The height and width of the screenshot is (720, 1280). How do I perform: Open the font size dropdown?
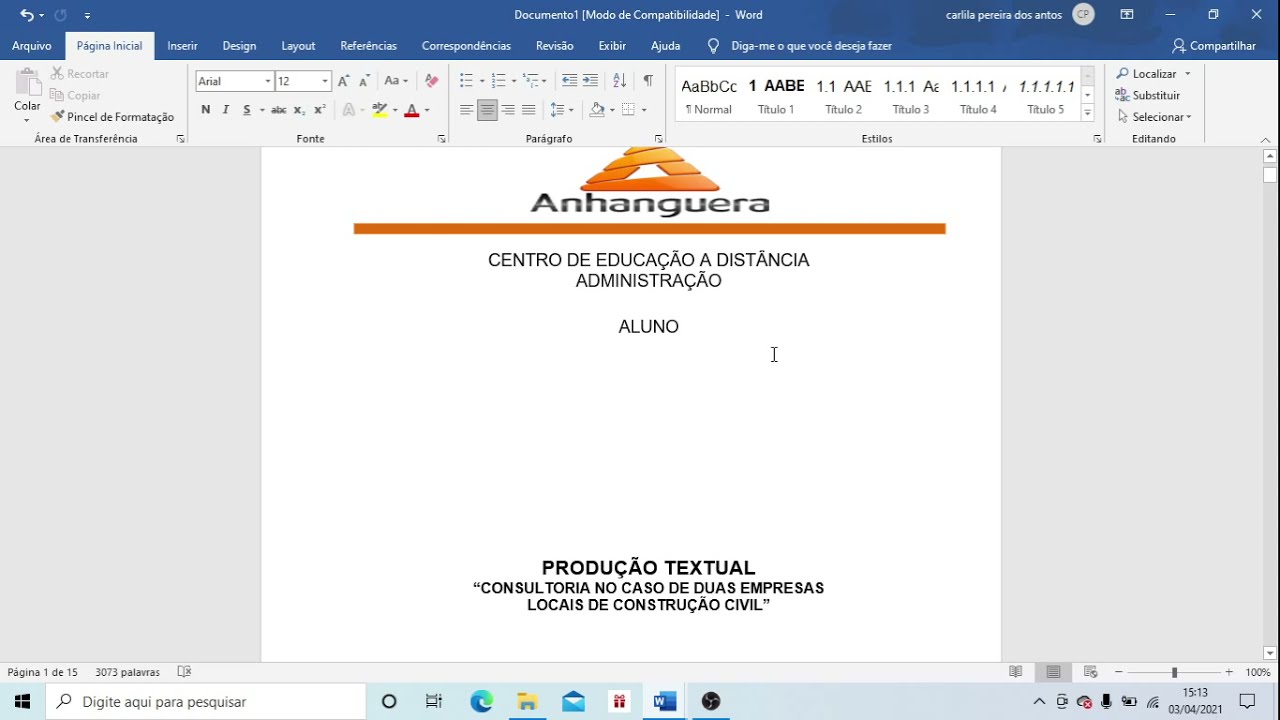pyautogui.click(x=325, y=81)
